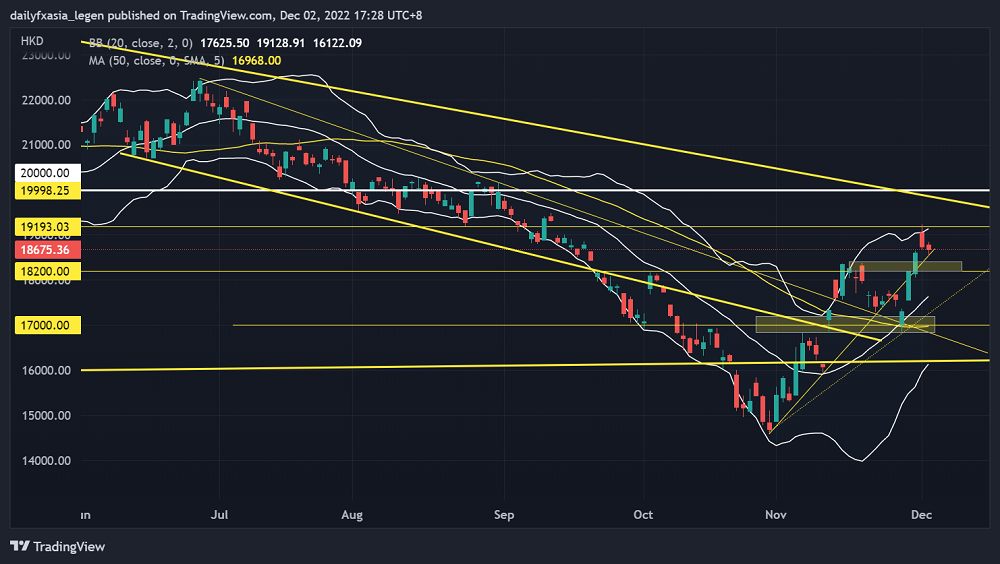Click the 17000.00 yellow price label
Screen dimensions: 1000x564
click(47, 325)
